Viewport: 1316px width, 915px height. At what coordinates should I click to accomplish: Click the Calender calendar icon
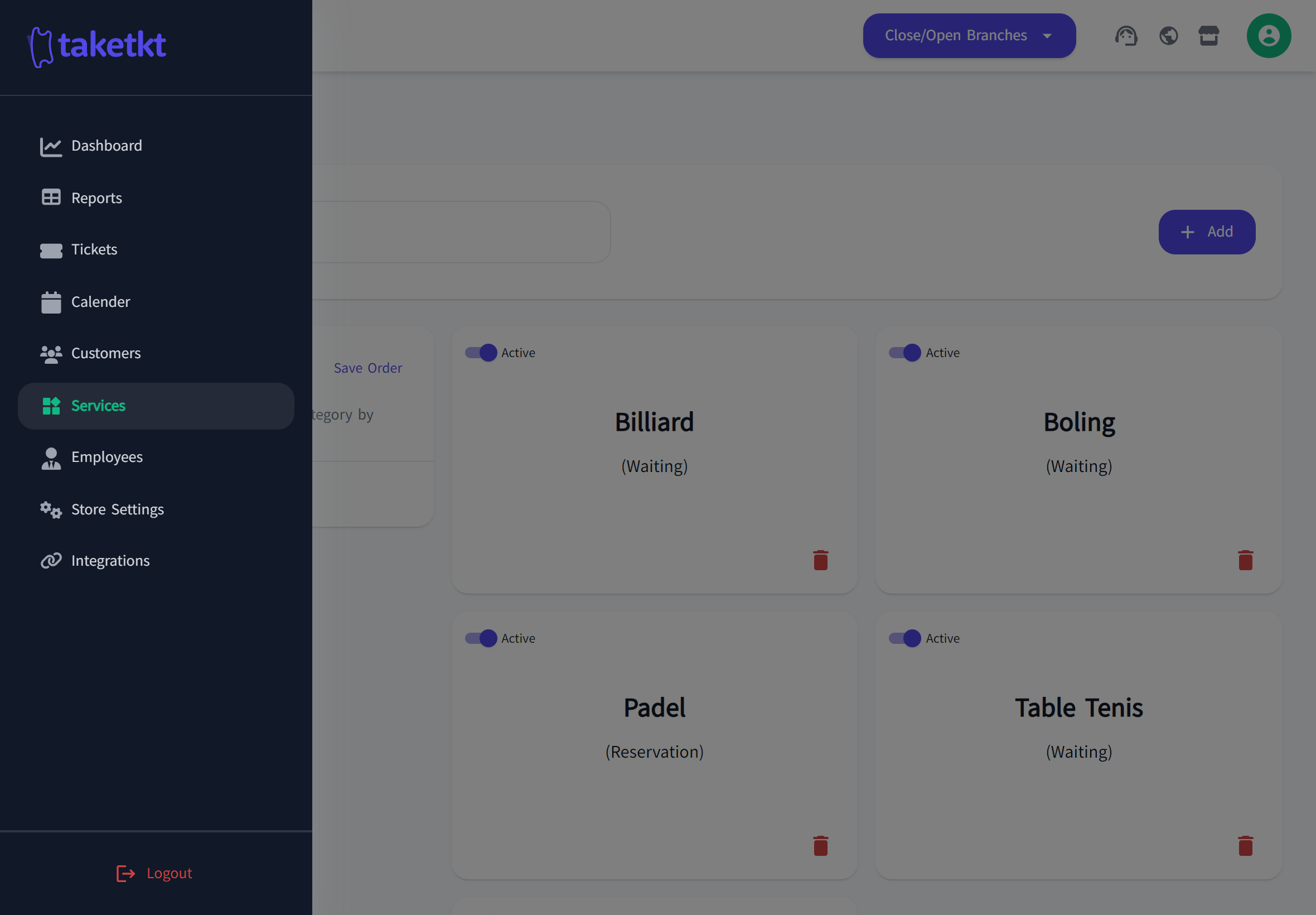point(51,302)
